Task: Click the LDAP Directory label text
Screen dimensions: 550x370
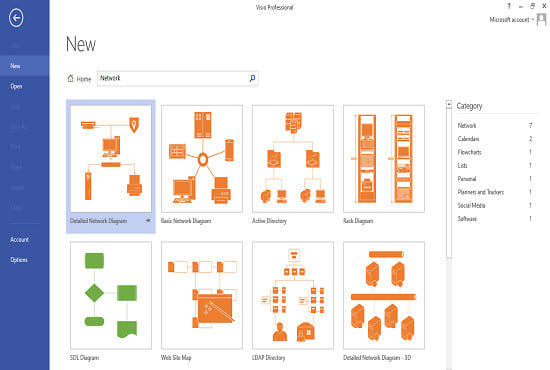Action: pos(269,358)
